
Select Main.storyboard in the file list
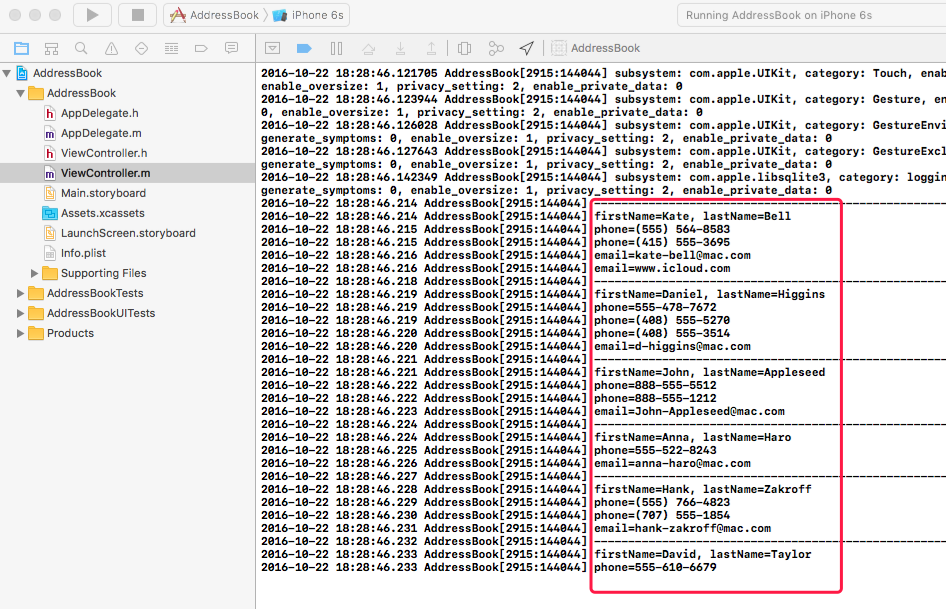(x=103, y=193)
